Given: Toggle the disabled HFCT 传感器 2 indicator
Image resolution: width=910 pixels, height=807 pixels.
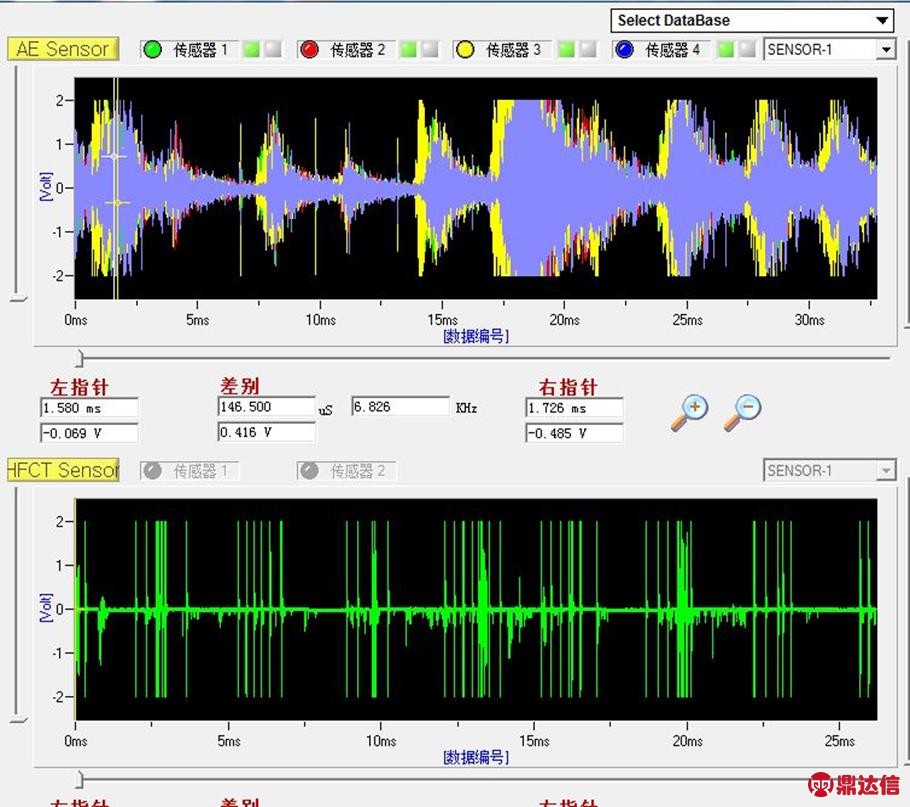Looking at the screenshot, I should click(309, 471).
